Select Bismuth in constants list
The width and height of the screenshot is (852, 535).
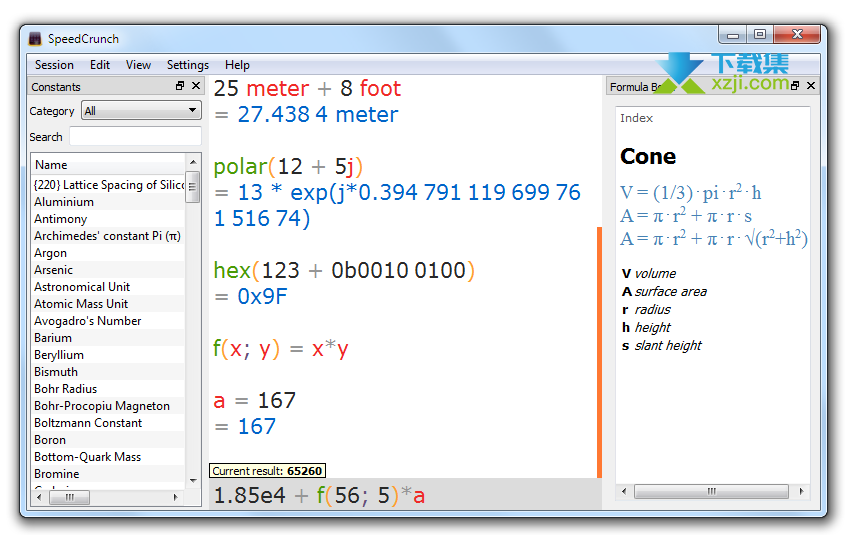[x=108, y=372]
